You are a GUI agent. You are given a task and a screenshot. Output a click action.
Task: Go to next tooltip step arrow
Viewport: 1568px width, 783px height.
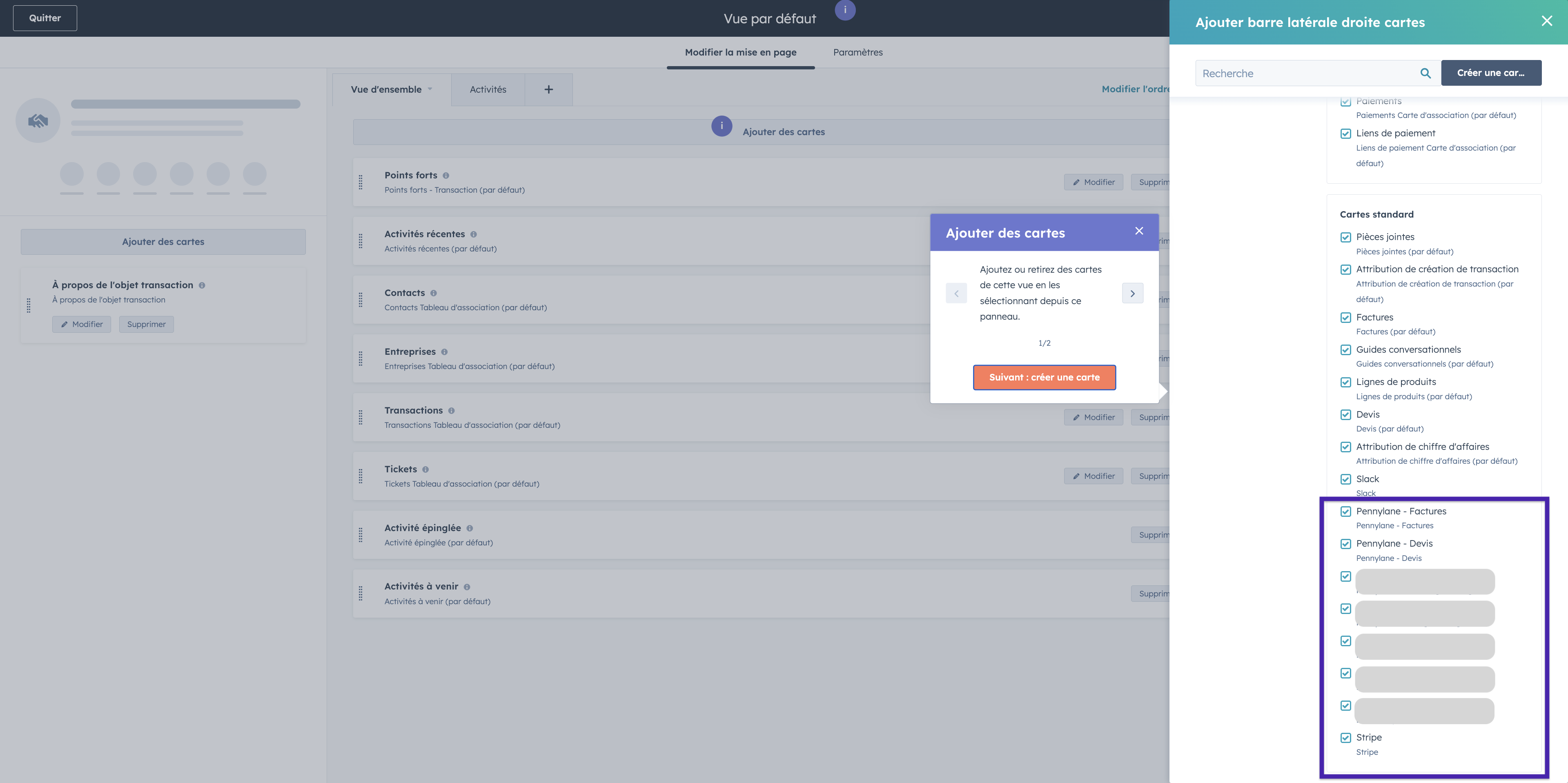1132,293
